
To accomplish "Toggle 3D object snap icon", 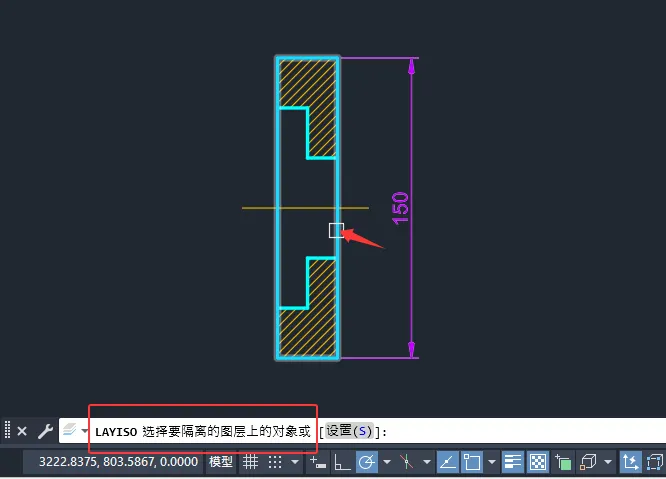I will (588, 462).
